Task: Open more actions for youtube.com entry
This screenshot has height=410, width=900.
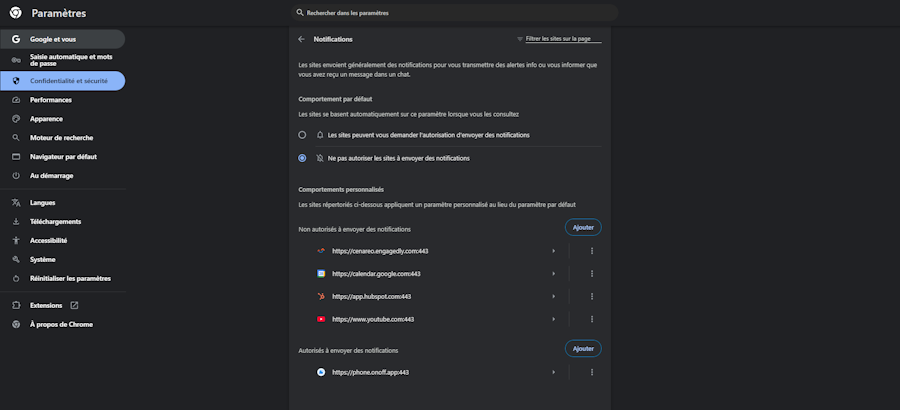Action: pos(592,319)
